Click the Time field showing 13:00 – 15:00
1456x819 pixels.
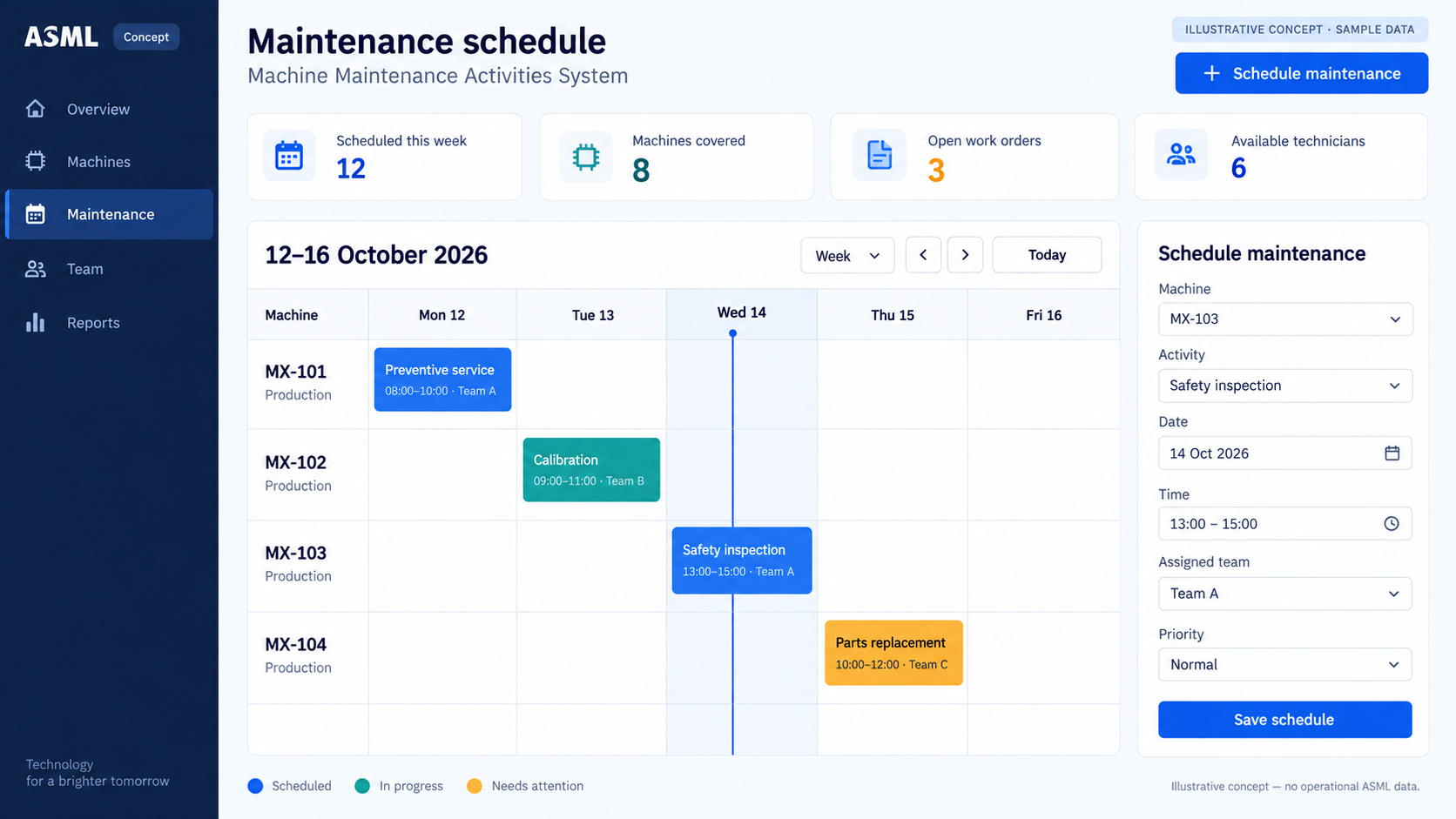pos(1284,523)
